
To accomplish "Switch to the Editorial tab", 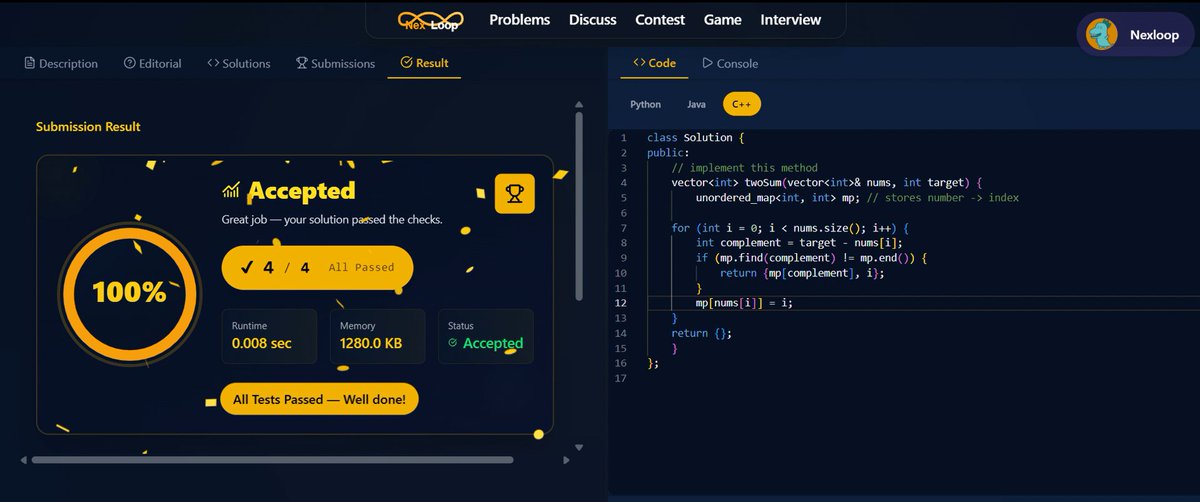I will (153, 63).
